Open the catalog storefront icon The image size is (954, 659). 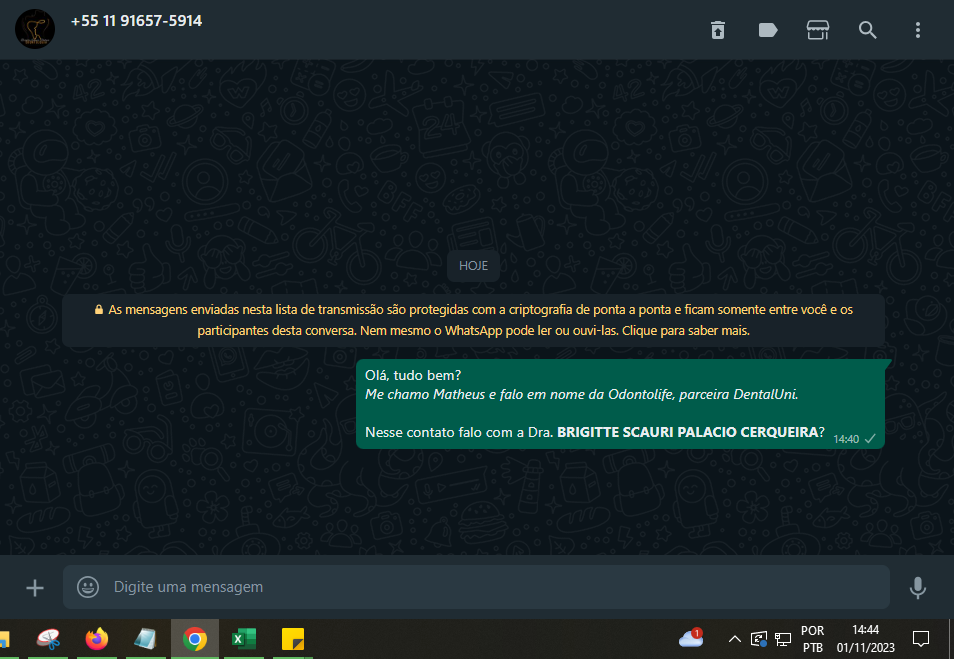point(818,30)
